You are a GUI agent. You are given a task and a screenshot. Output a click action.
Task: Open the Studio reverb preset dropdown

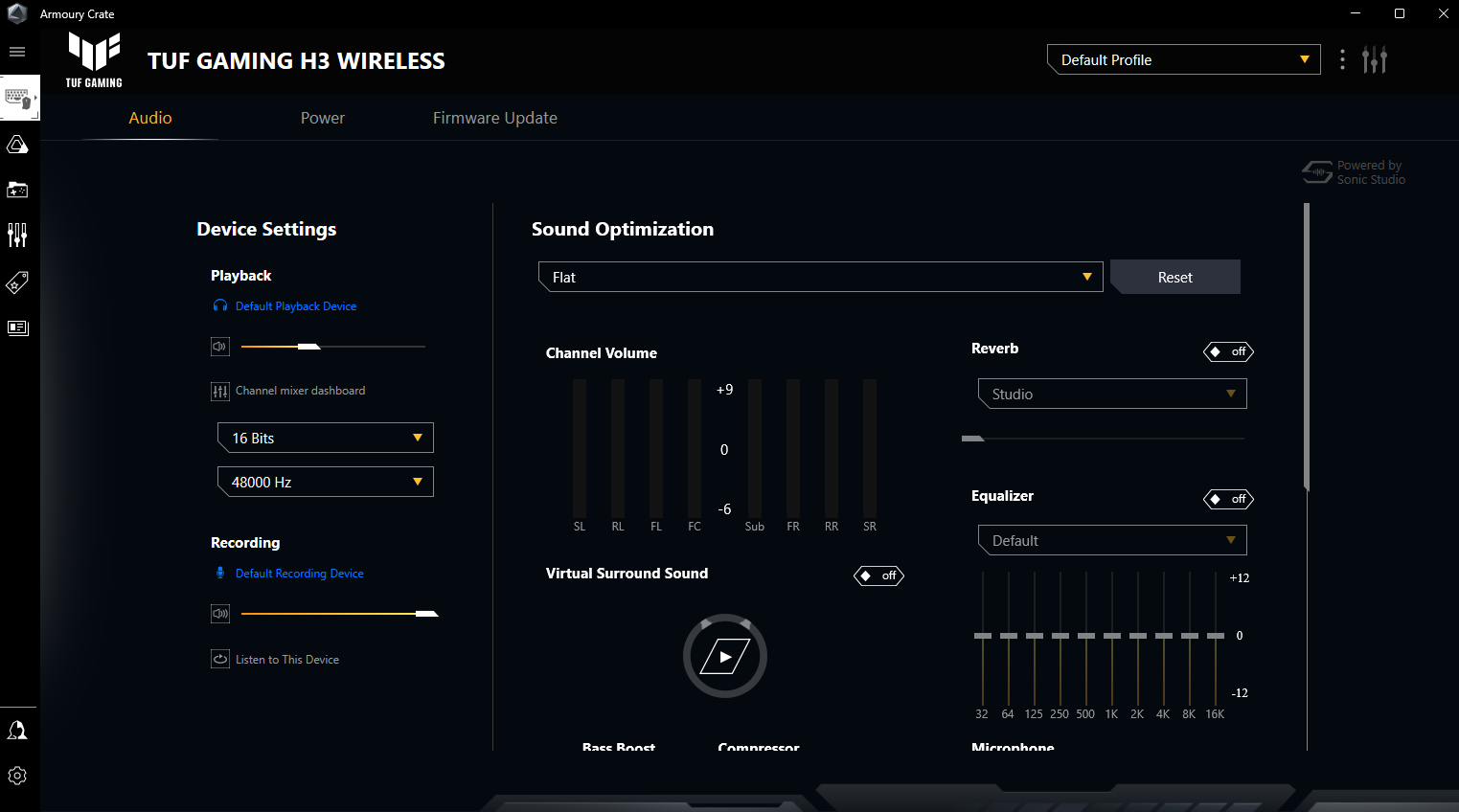1112,394
